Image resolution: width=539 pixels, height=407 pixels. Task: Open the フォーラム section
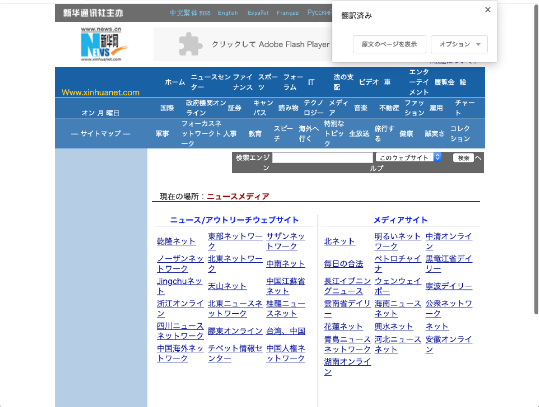(x=293, y=82)
